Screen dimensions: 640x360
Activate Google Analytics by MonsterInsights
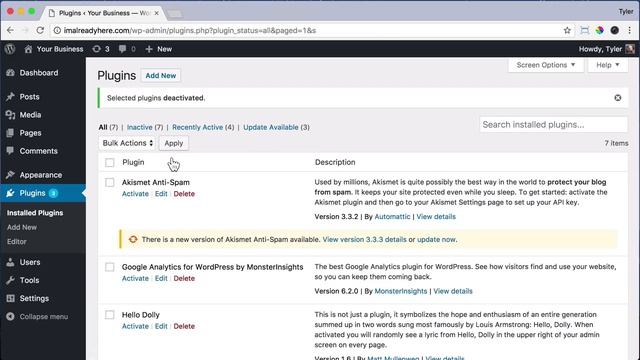pyautogui.click(x=135, y=278)
